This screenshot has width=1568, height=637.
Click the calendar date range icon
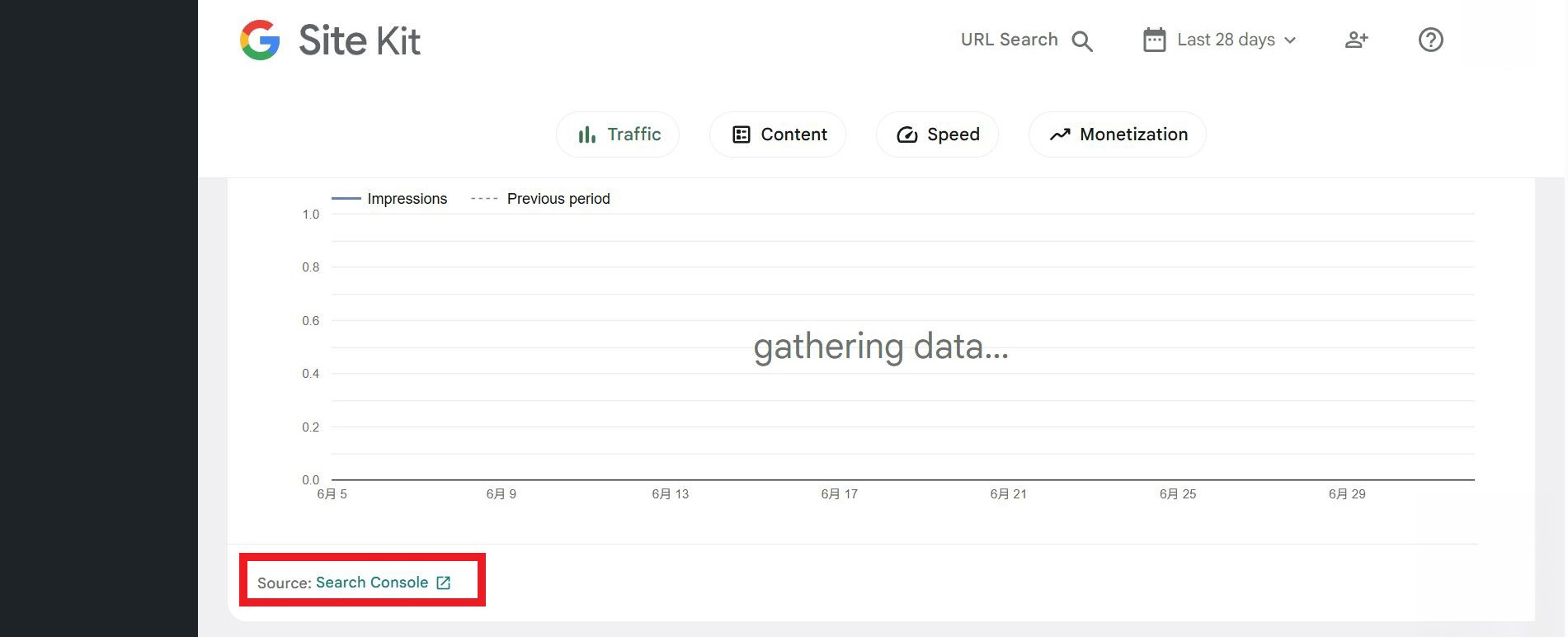(x=1154, y=40)
